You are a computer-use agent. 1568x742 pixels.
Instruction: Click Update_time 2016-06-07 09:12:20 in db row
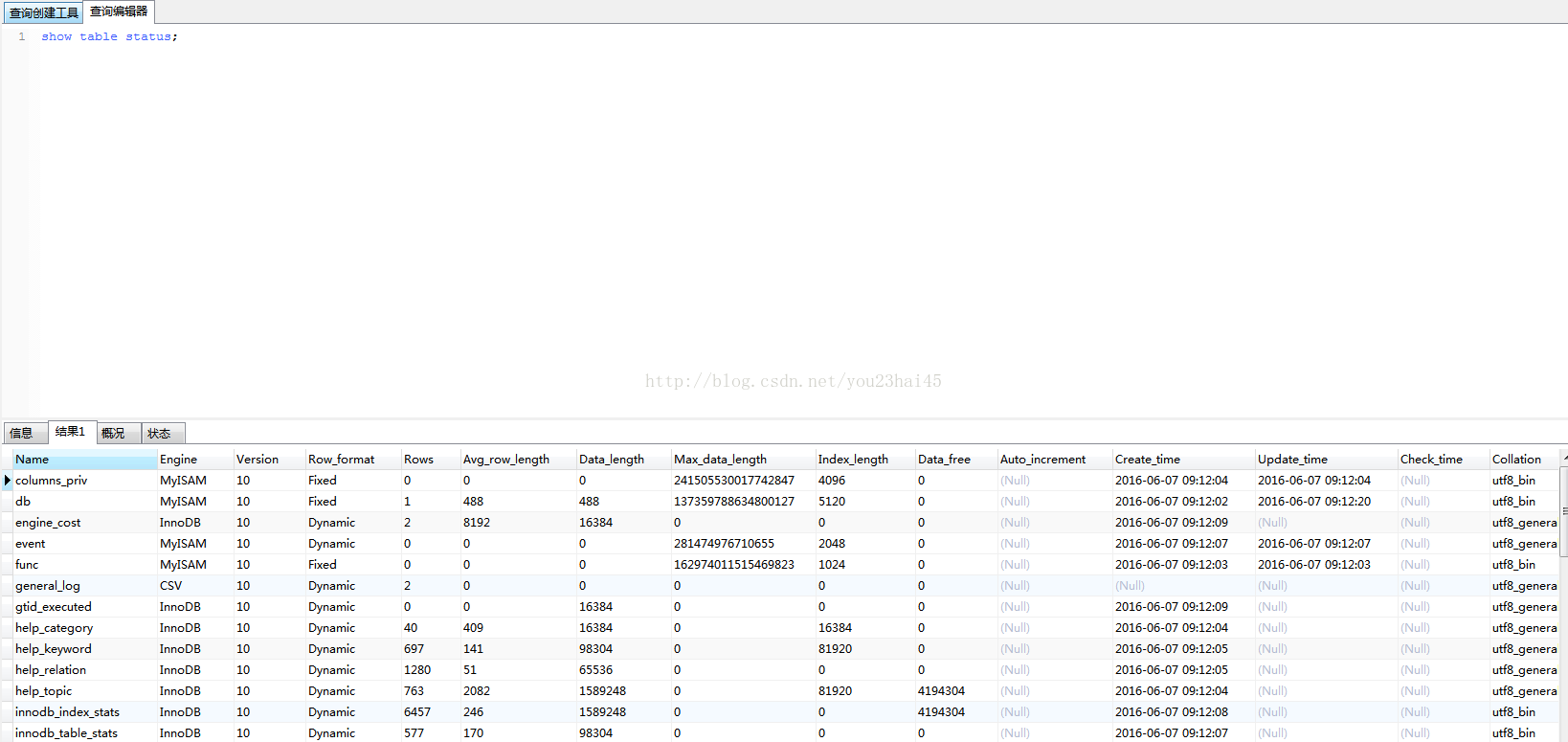pyautogui.click(x=1326, y=502)
